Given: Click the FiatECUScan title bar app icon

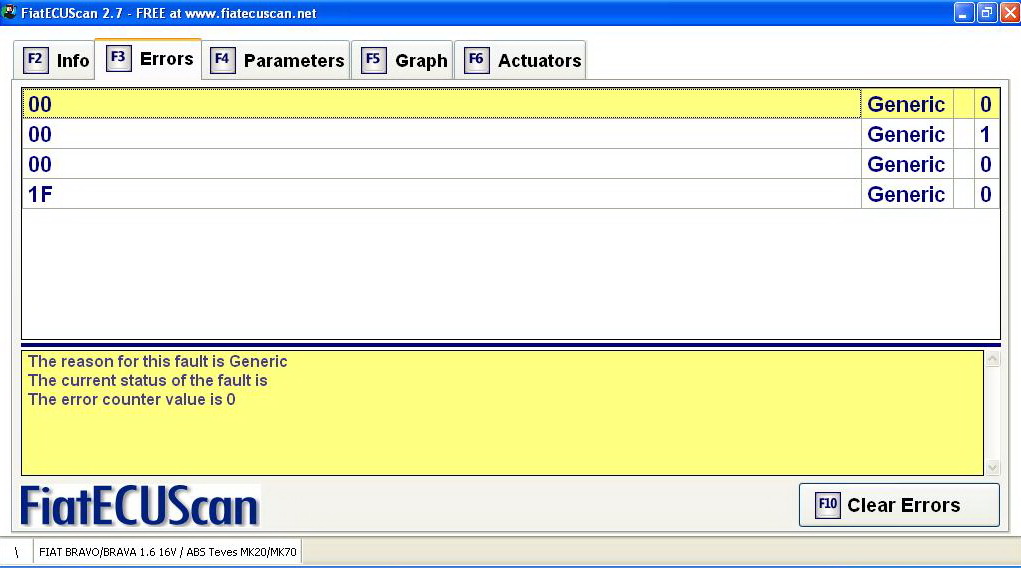Looking at the screenshot, I should click(x=9, y=12).
